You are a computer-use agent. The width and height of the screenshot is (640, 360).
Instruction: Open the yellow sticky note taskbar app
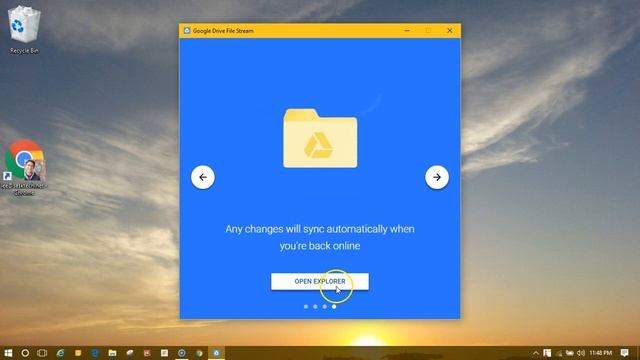78,353
